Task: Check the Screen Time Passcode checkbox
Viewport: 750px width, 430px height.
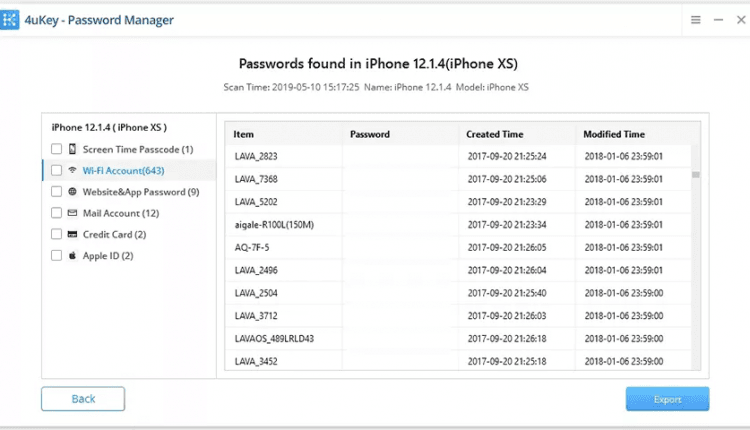Action: (56, 149)
